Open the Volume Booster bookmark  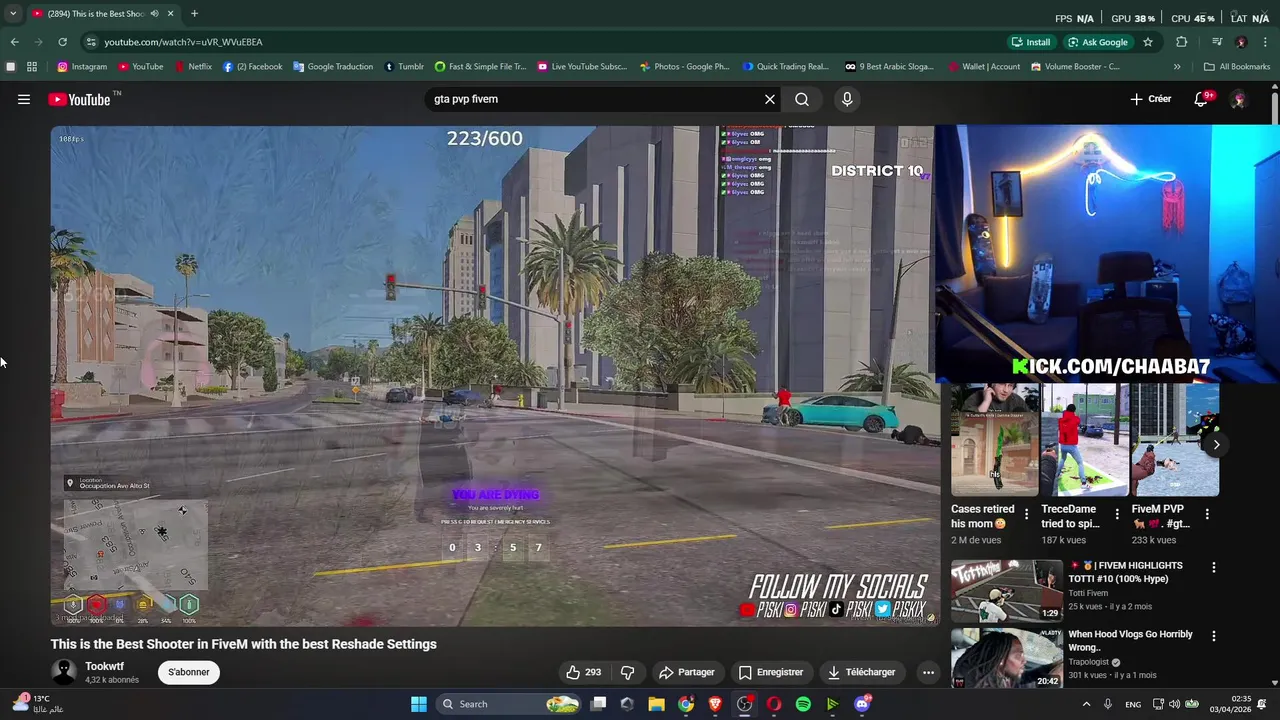click(1075, 67)
